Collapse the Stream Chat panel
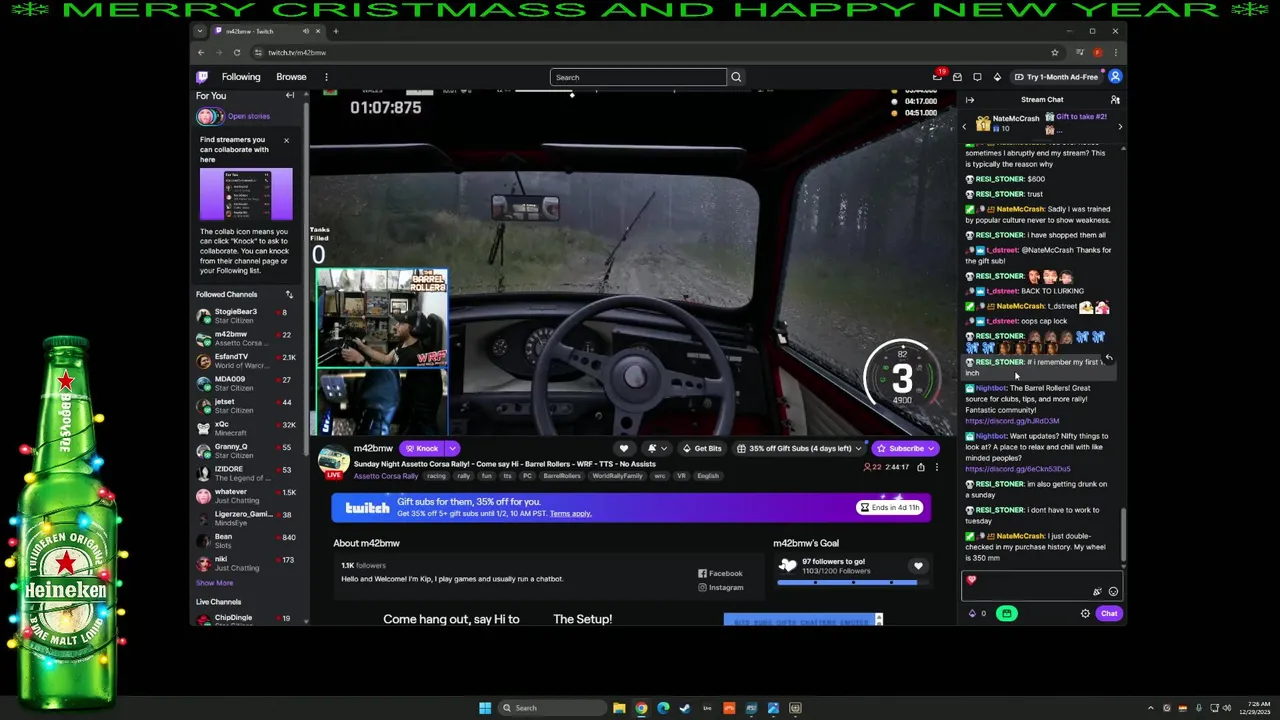Image resolution: width=1280 pixels, height=720 pixels. [x=969, y=100]
